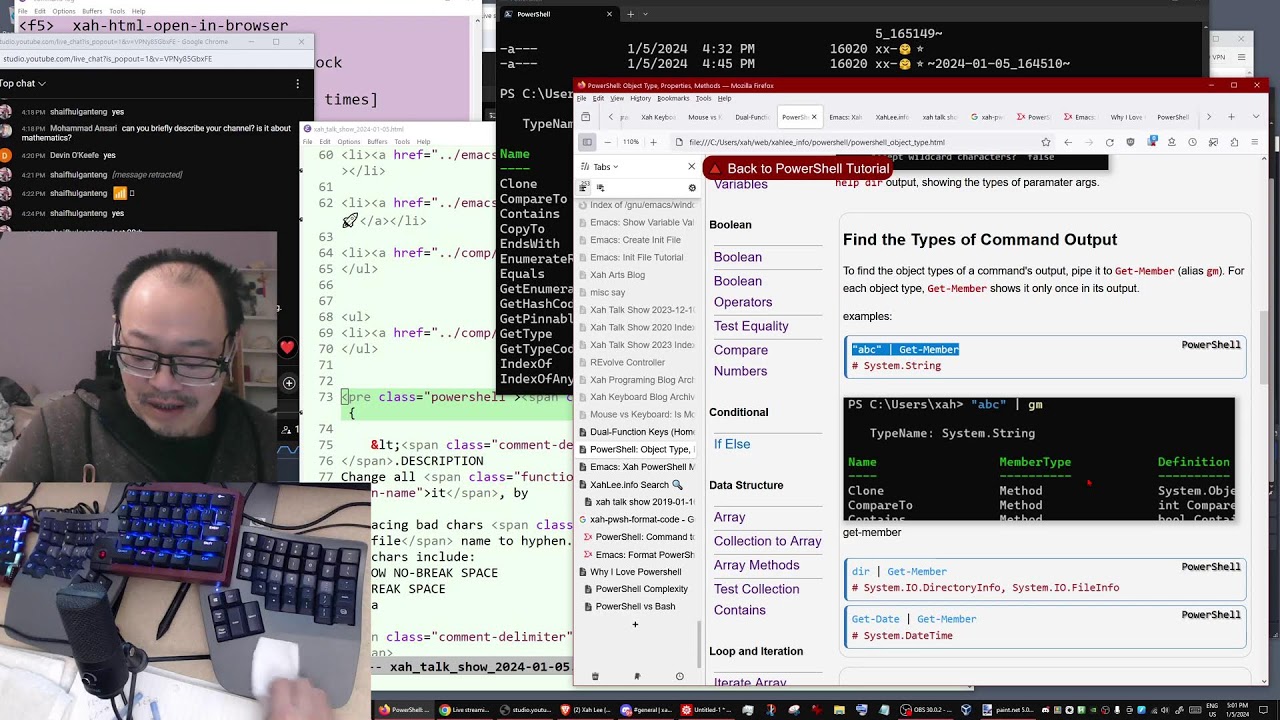Screen dimensions: 1280x720
Task: Open Boolean Operators link
Action: tap(742, 291)
